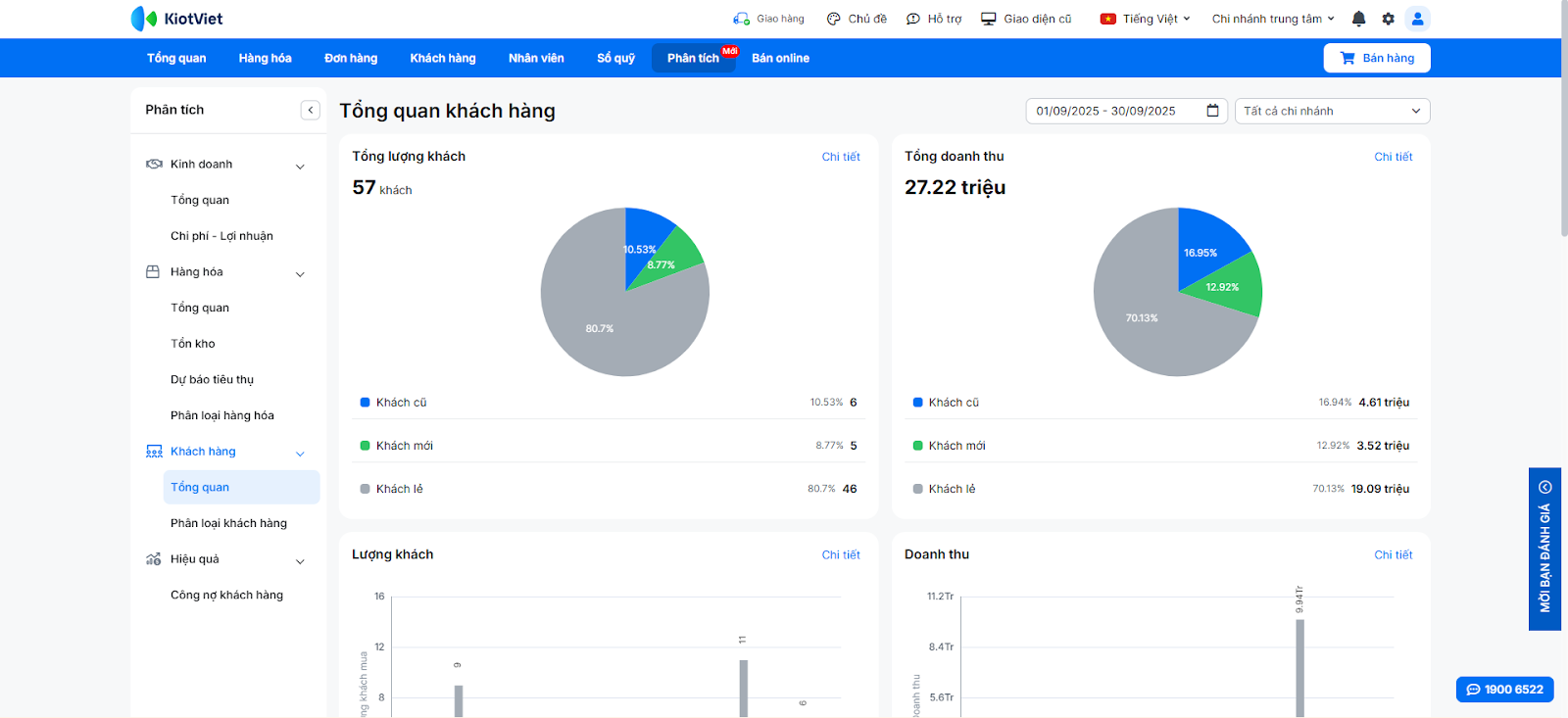Click the Giao hàng delivery icon
Viewport: 1568px width, 718px height.
(741, 19)
